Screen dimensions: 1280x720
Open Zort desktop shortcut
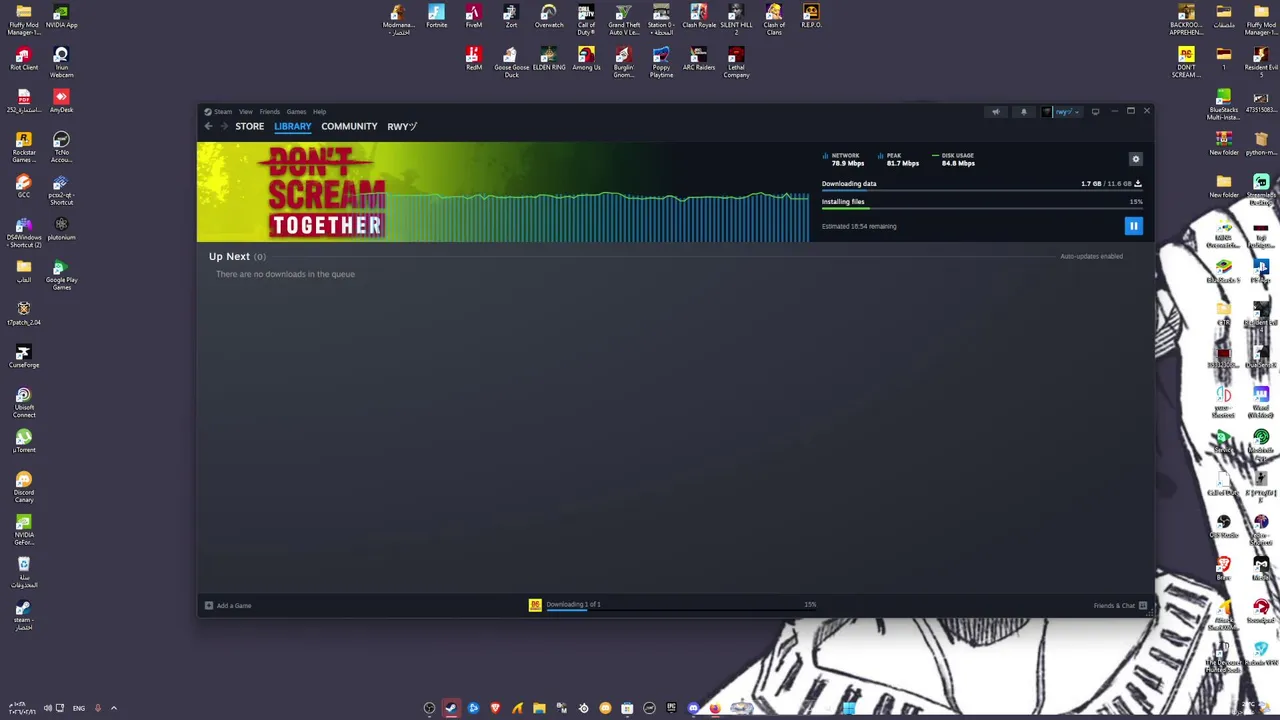tap(511, 17)
